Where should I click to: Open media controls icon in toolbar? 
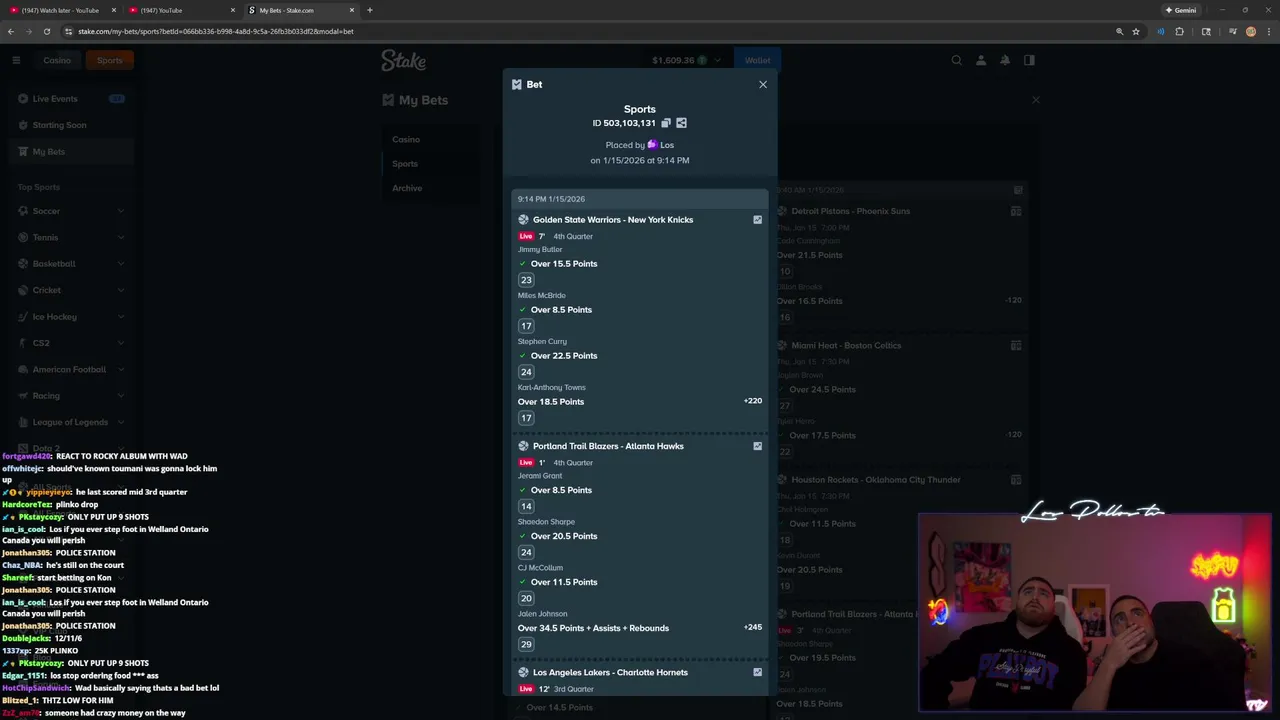[x=1233, y=31]
